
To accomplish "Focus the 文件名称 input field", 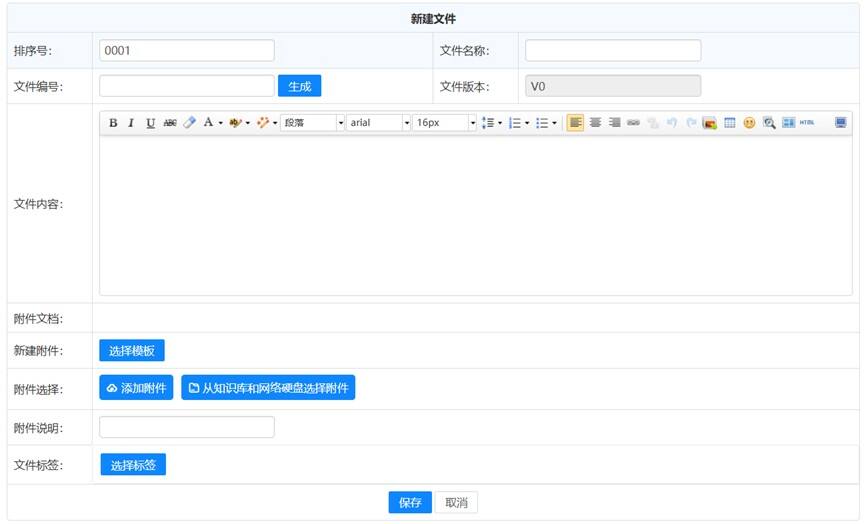I will tap(613, 50).
